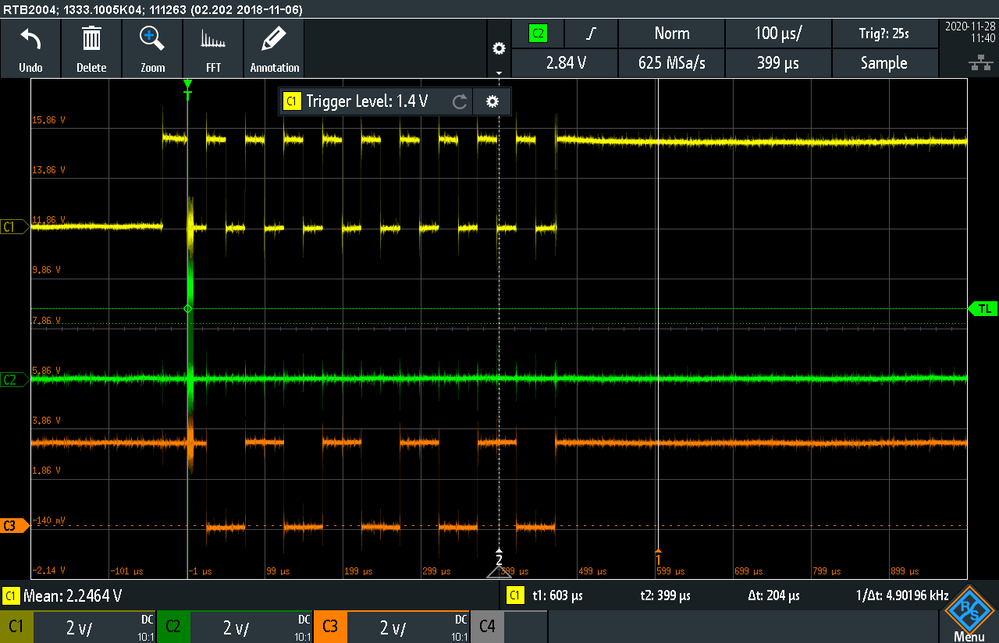The height and width of the screenshot is (643, 999).
Task: Toggle channel C2 button in bottom bar
Action: [173, 627]
